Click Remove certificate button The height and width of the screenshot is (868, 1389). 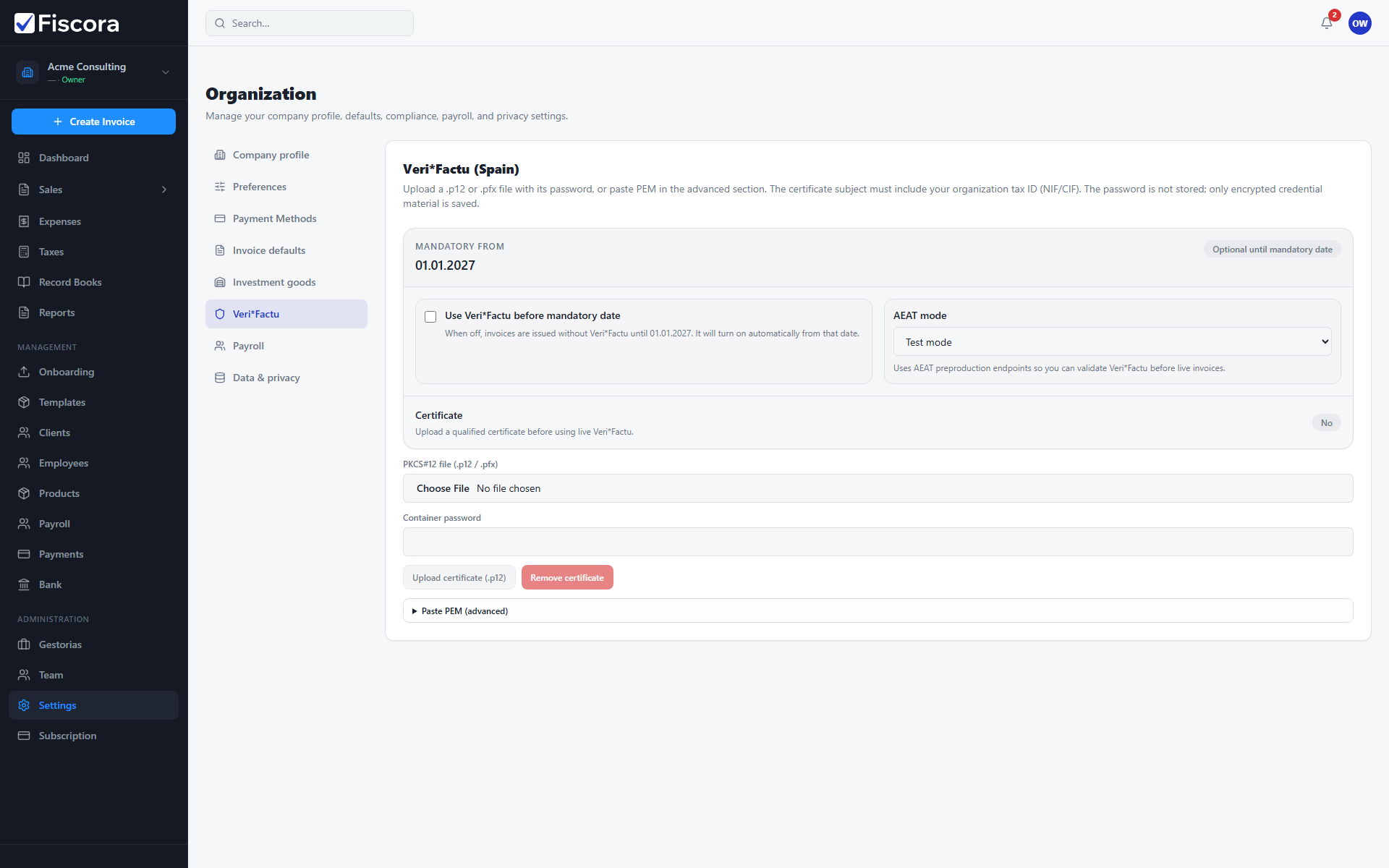pos(567,577)
